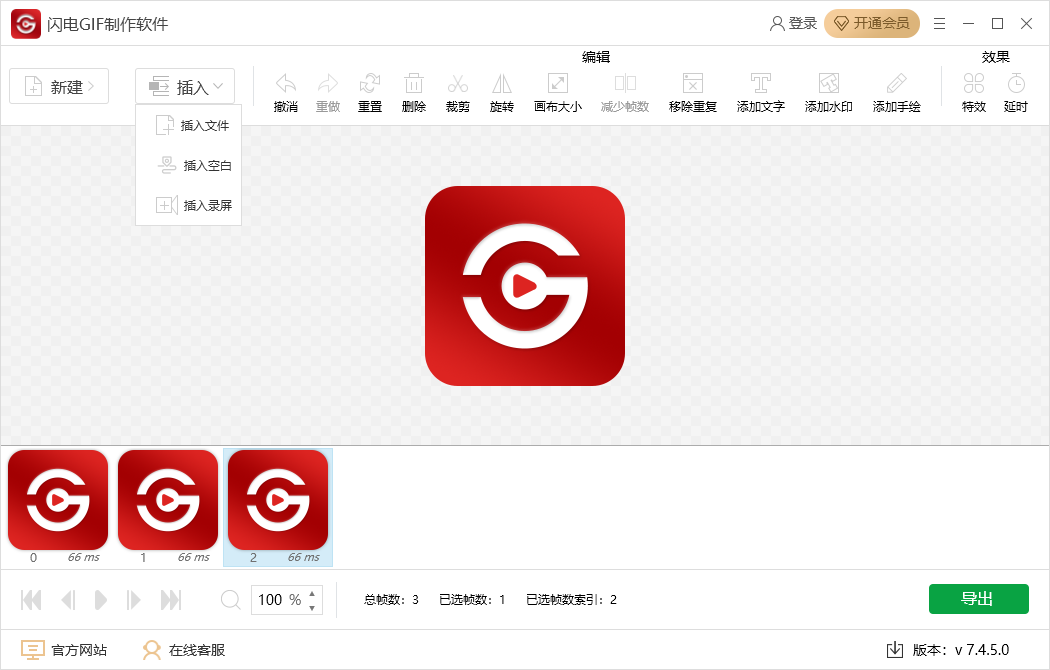Click the 重置 reset icon
1050x670 pixels.
point(370,84)
